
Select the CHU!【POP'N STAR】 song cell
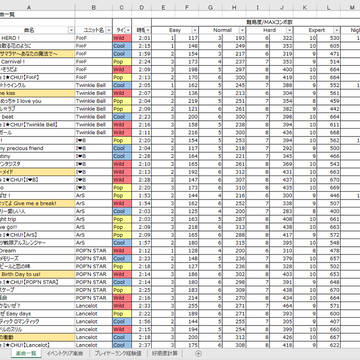click(37, 282)
